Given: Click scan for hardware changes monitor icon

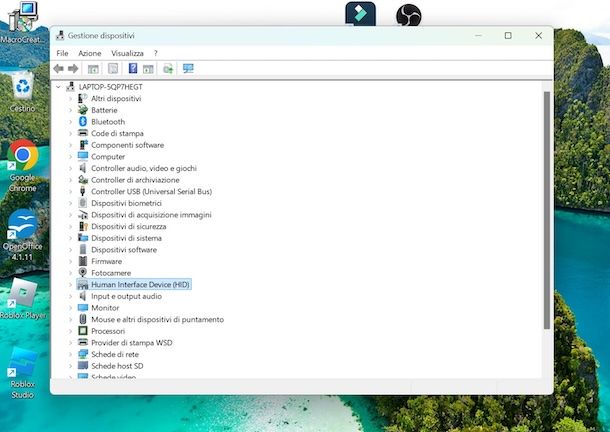Looking at the screenshot, I should coord(188,69).
